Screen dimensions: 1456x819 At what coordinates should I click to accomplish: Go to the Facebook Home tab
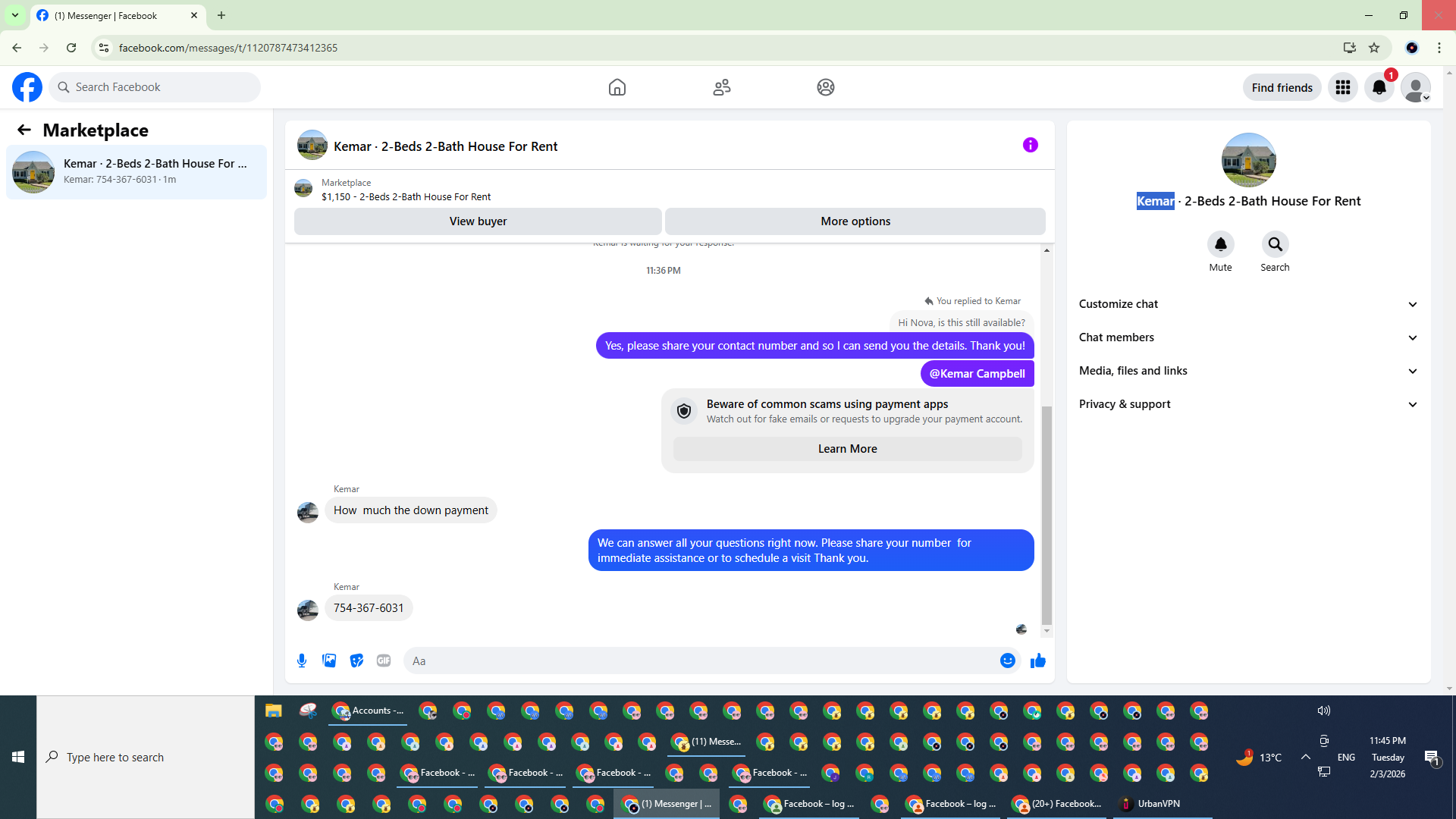click(617, 87)
